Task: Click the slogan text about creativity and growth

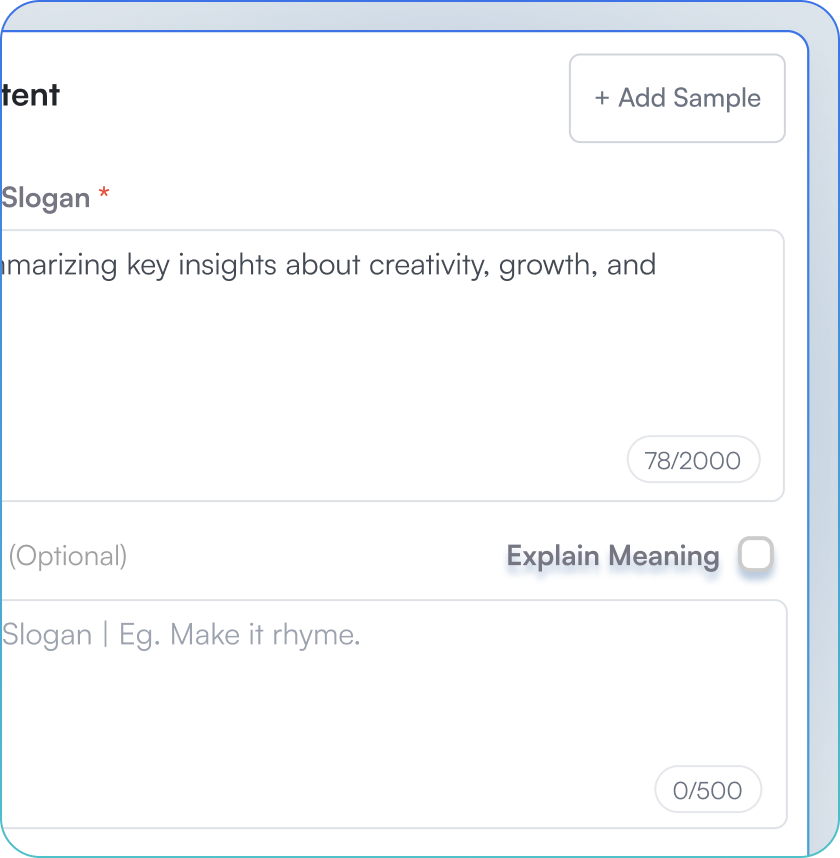Action: pos(328,264)
